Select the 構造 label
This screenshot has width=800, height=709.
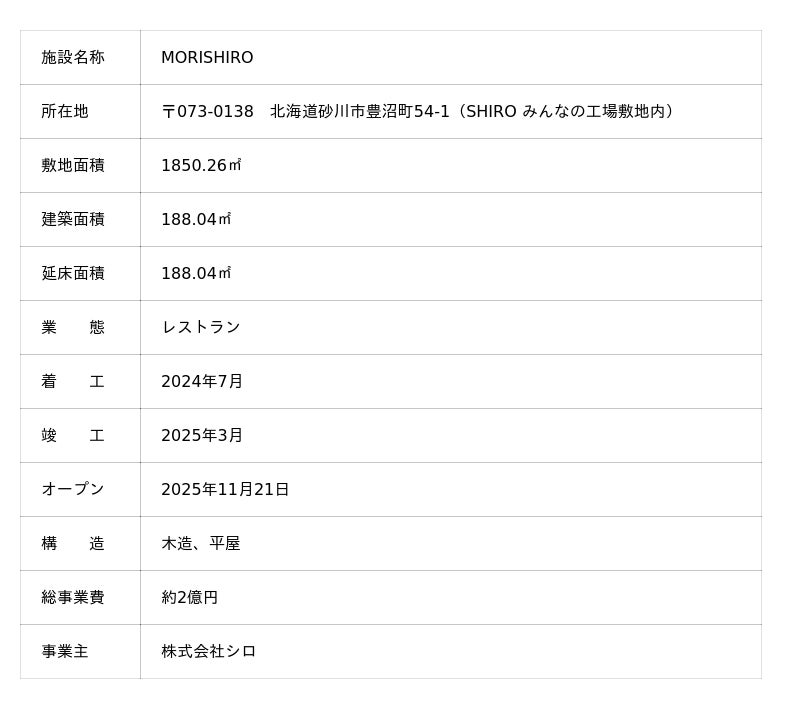tap(73, 543)
